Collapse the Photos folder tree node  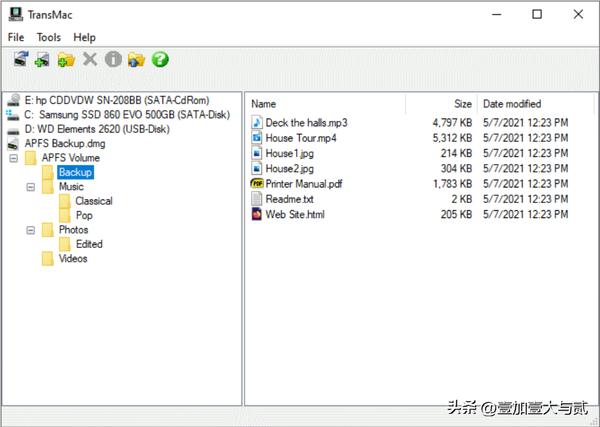click(31, 230)
